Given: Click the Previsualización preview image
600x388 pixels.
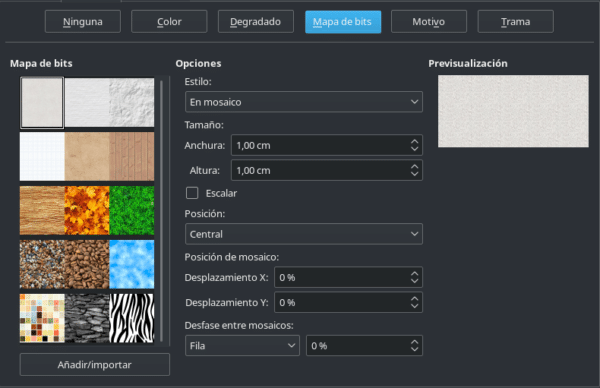Looking at the screenshot, I should (x=513, y=111).
